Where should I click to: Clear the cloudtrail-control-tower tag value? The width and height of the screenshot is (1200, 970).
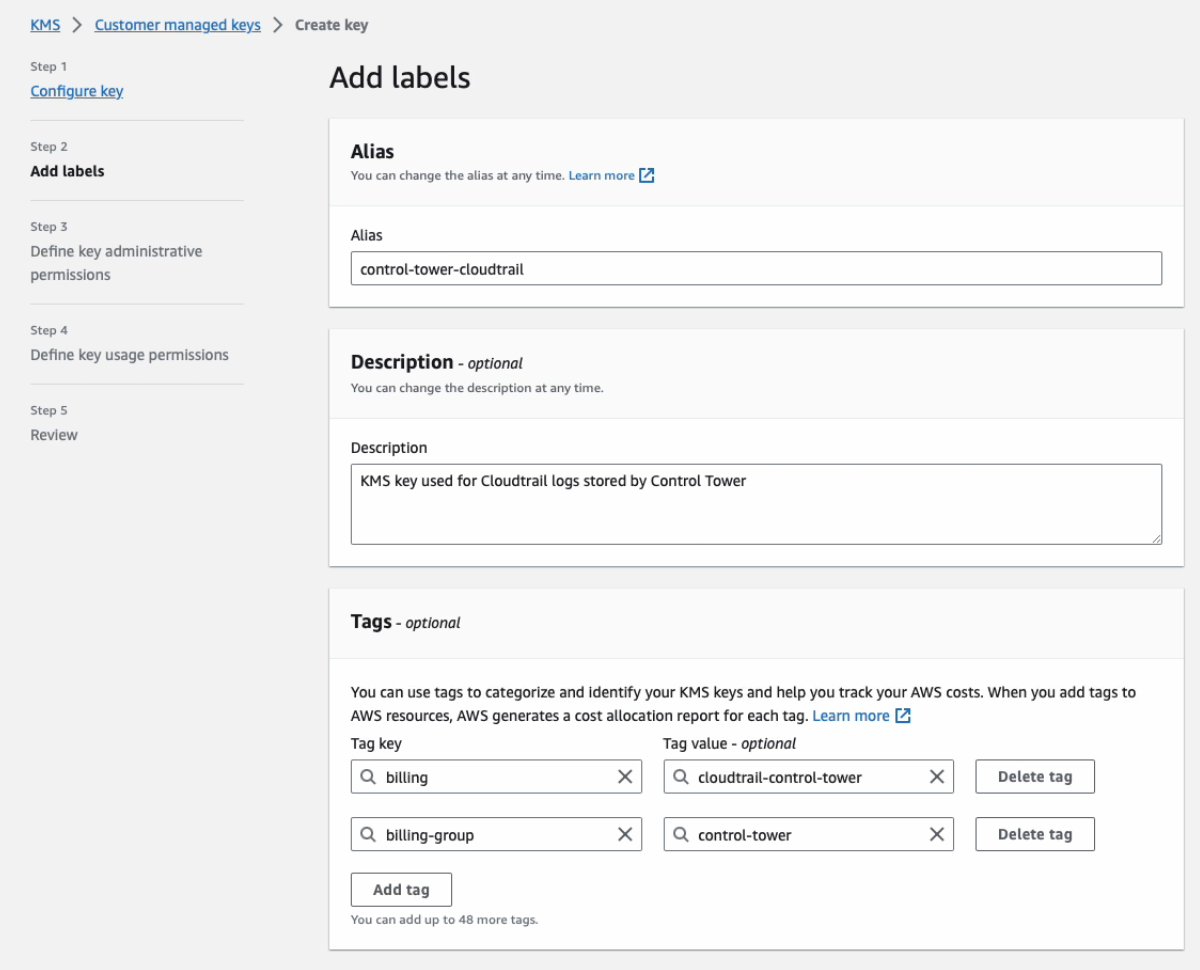pyautogui.click(x=937, y=777)
